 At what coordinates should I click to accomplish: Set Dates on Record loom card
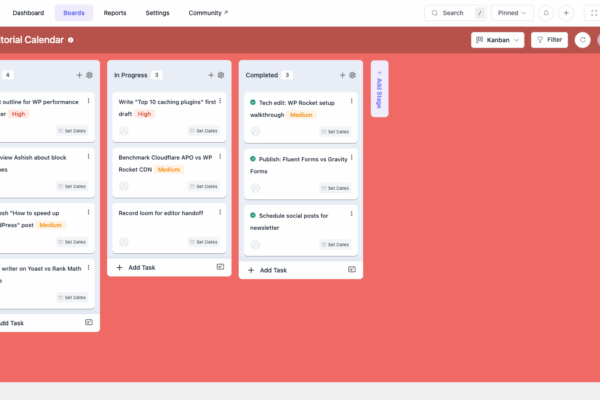(204, 242)
